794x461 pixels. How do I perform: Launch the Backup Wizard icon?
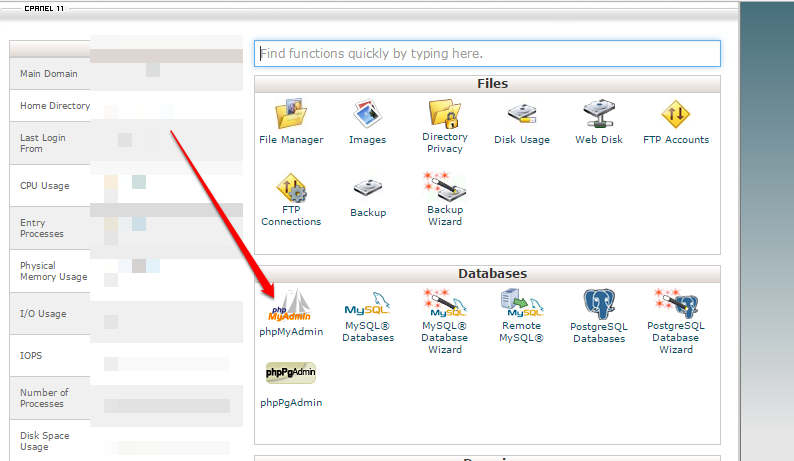445,186
